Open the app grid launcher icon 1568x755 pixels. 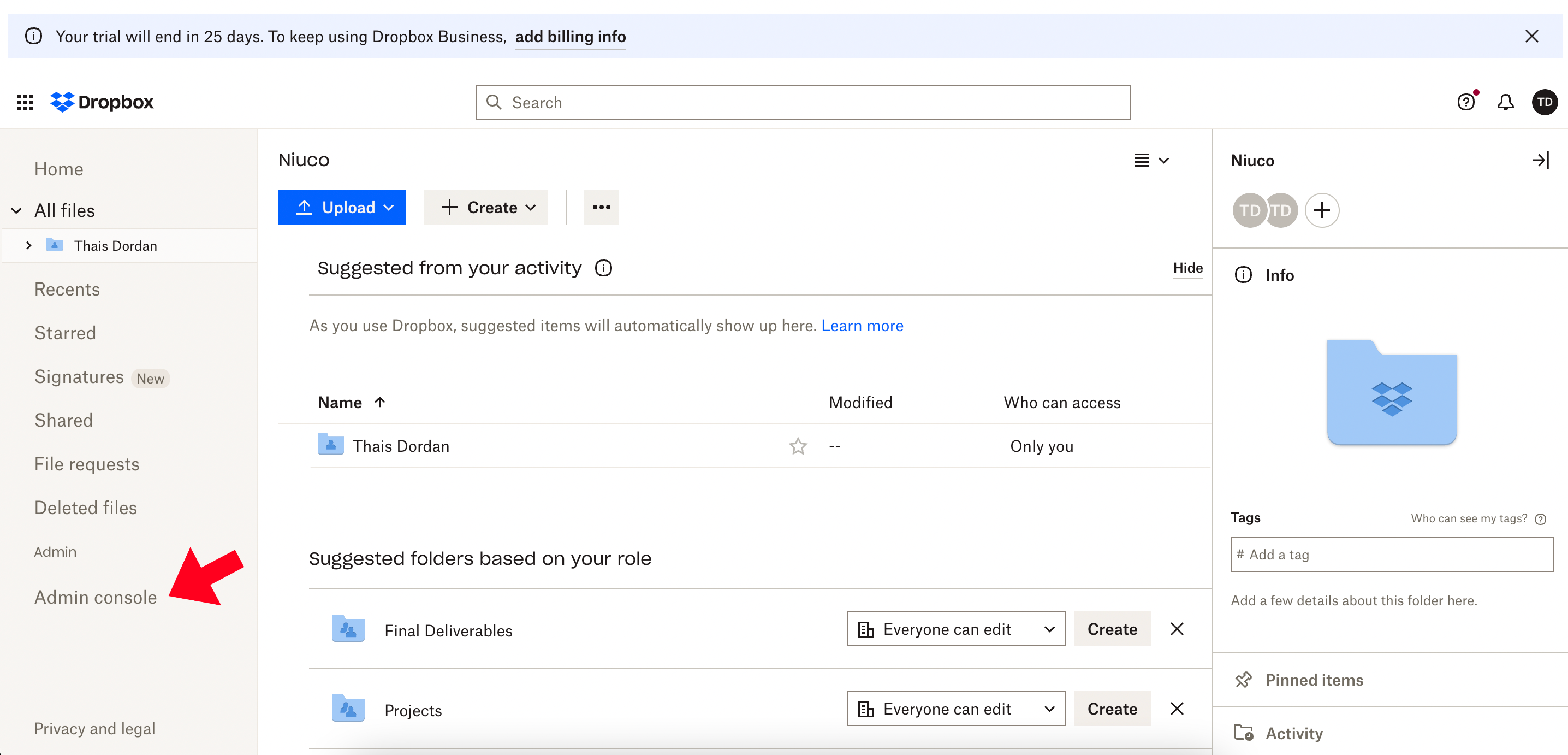pyautogui.click(x=25, y=102)
